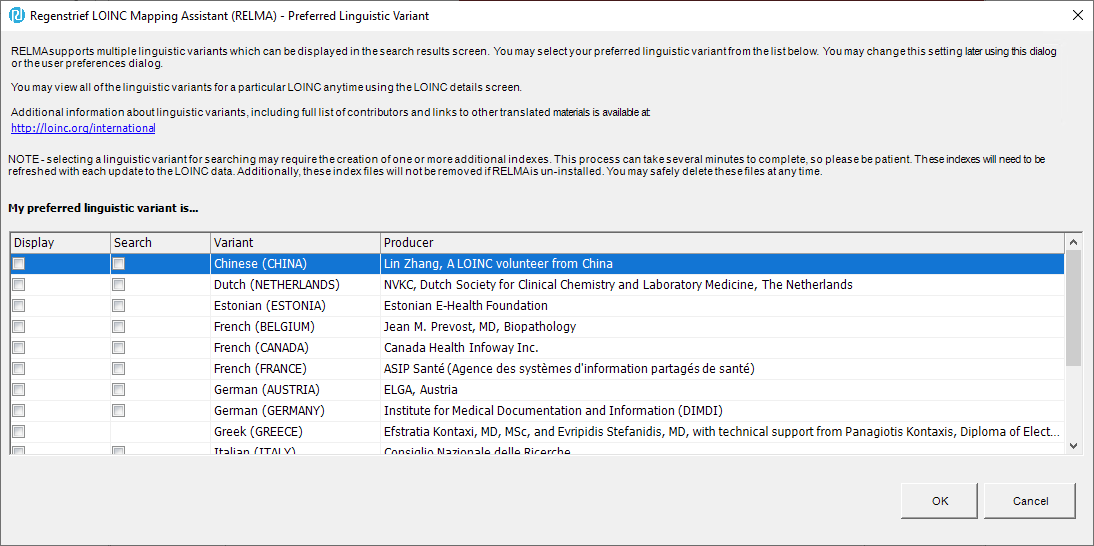Select the Chinese (CHINA) variant cell

295,264
